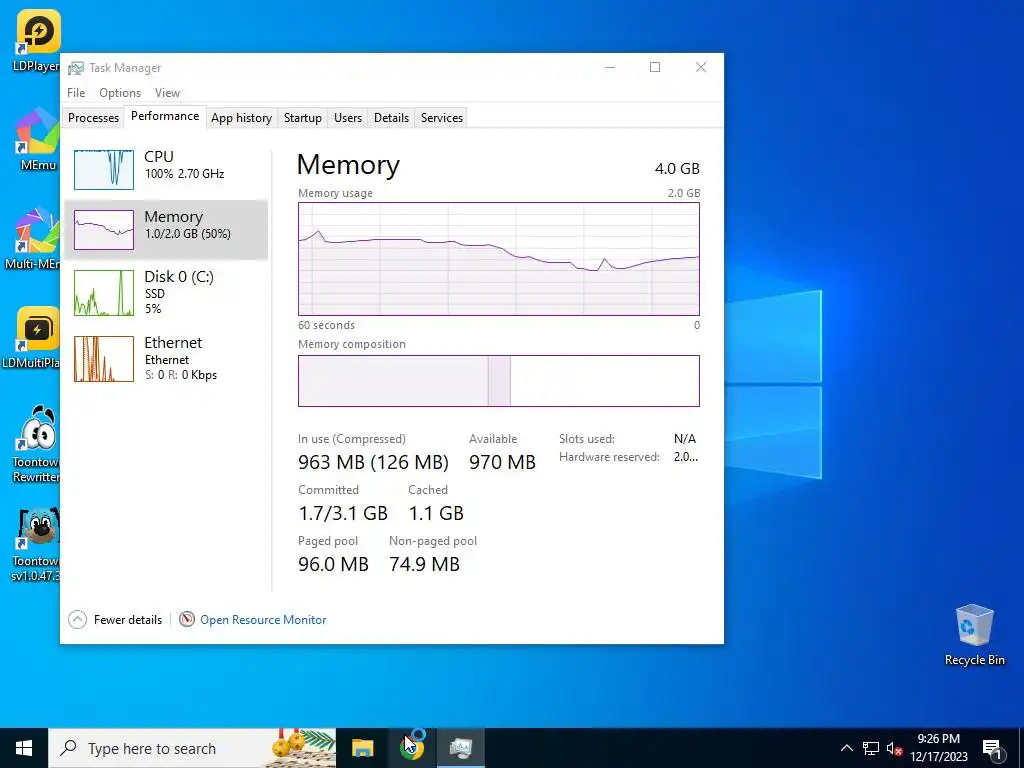Click the Memory usage graph
Viewport: 1024px width, 768px height.
499,259
